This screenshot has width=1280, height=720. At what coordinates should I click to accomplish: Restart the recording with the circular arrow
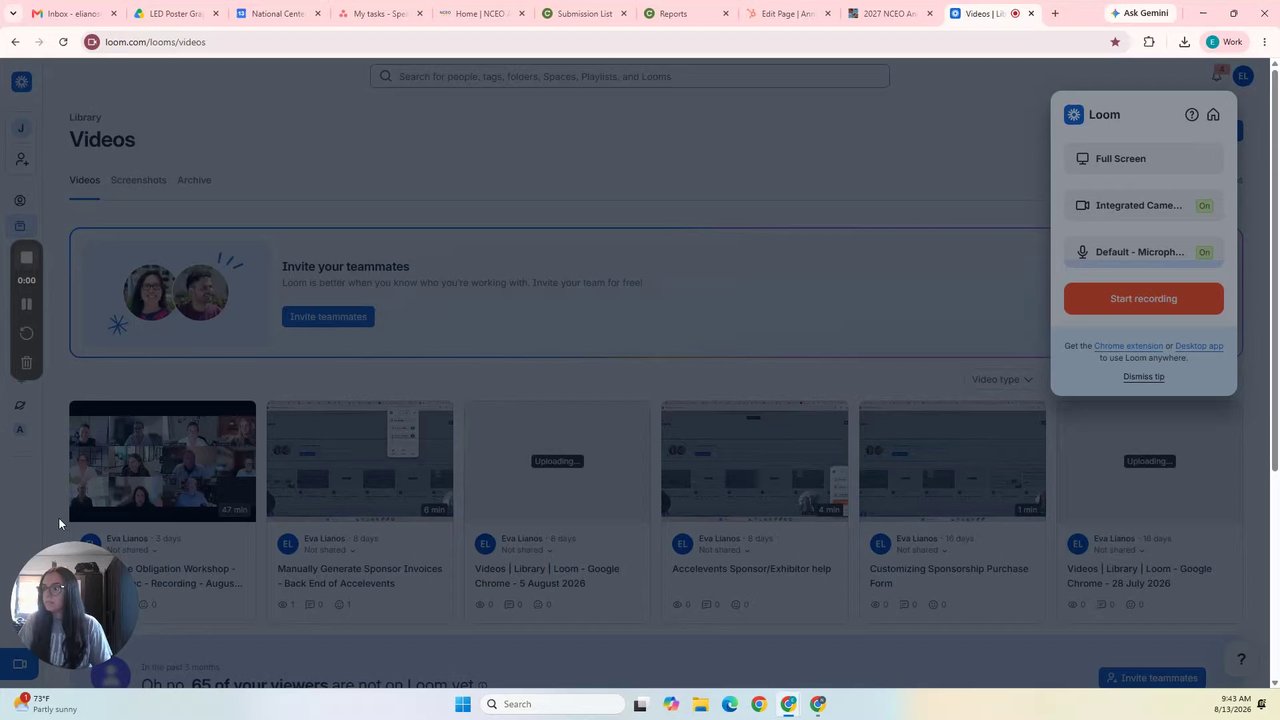(x=27, y=333)
